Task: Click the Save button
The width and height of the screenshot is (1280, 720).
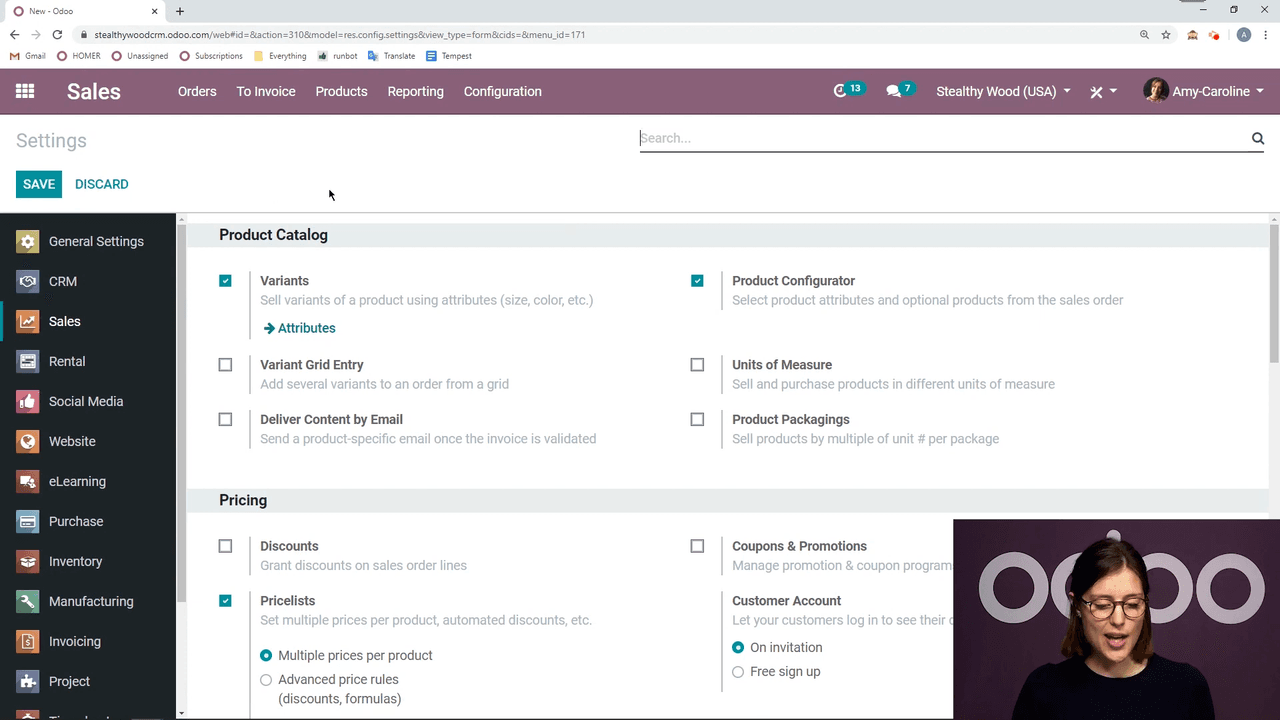Action: 39,184
